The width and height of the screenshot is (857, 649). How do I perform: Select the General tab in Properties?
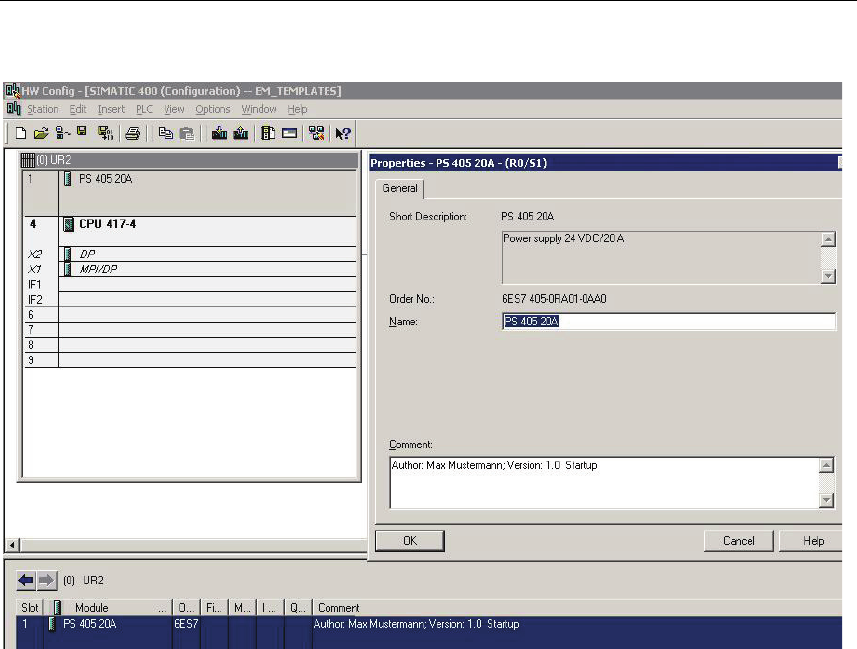(400, 188)
